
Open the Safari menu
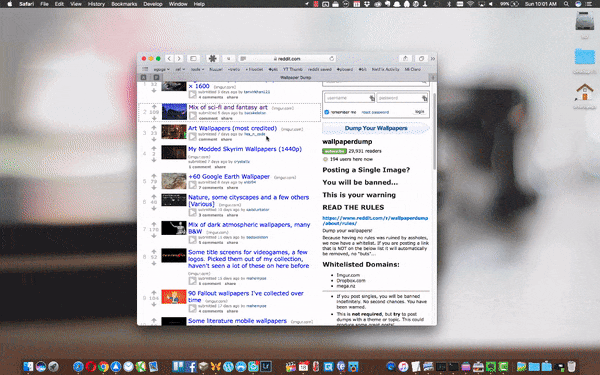click(26, 4)
